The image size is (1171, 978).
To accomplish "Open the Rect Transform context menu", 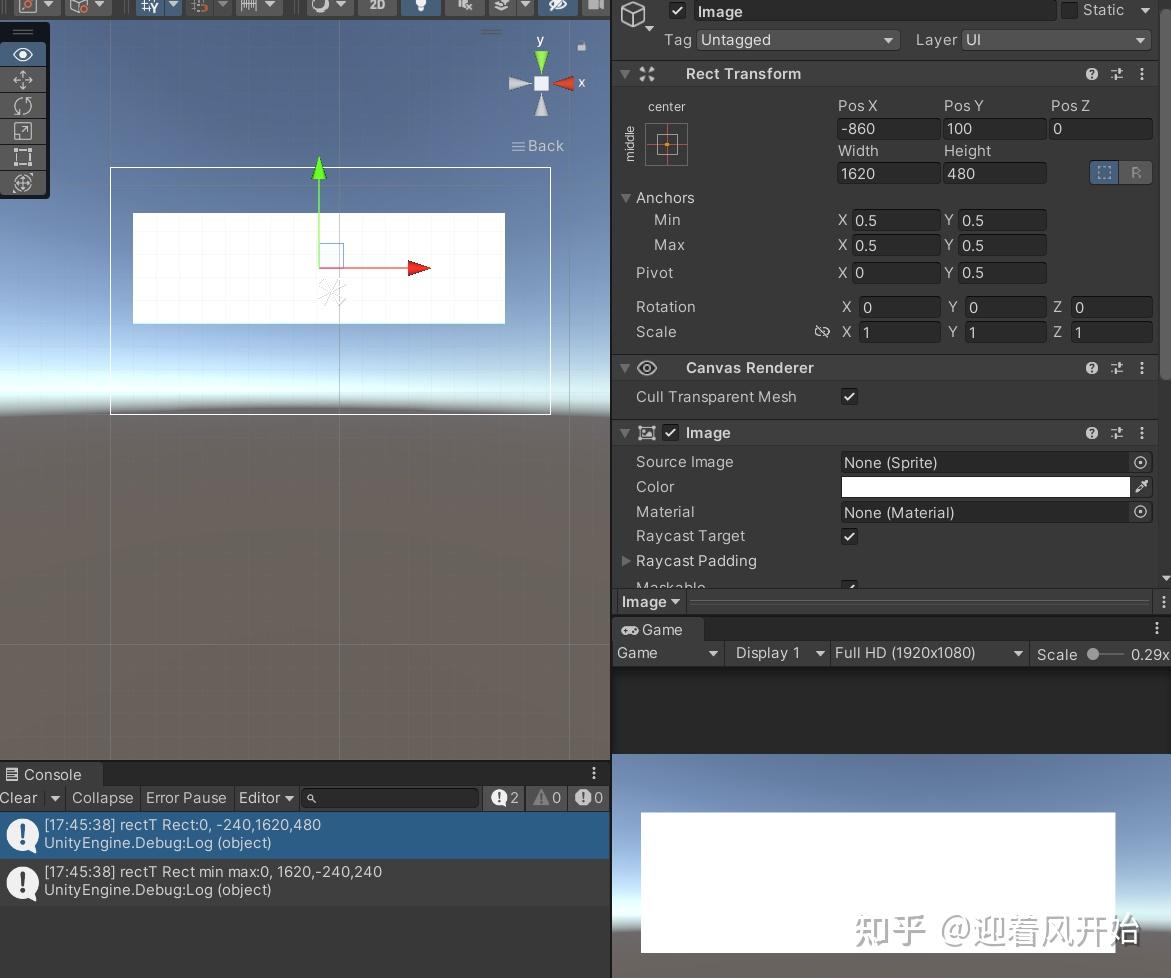I will tap(1142, 73).
